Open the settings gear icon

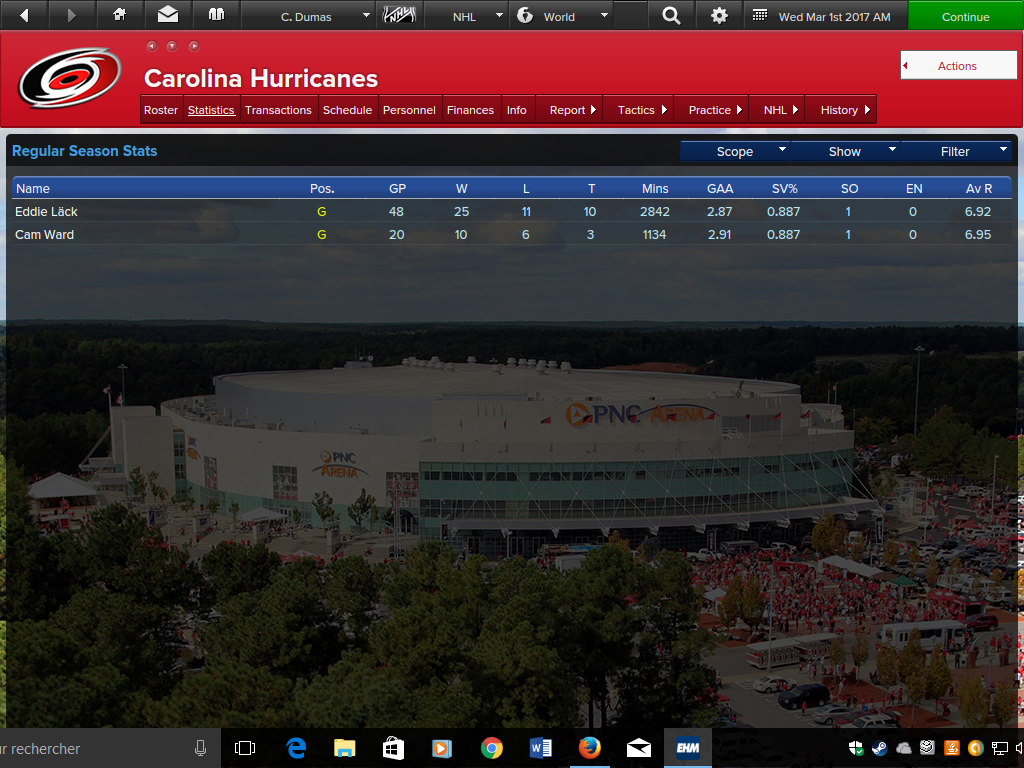click(x=719, y=15)
